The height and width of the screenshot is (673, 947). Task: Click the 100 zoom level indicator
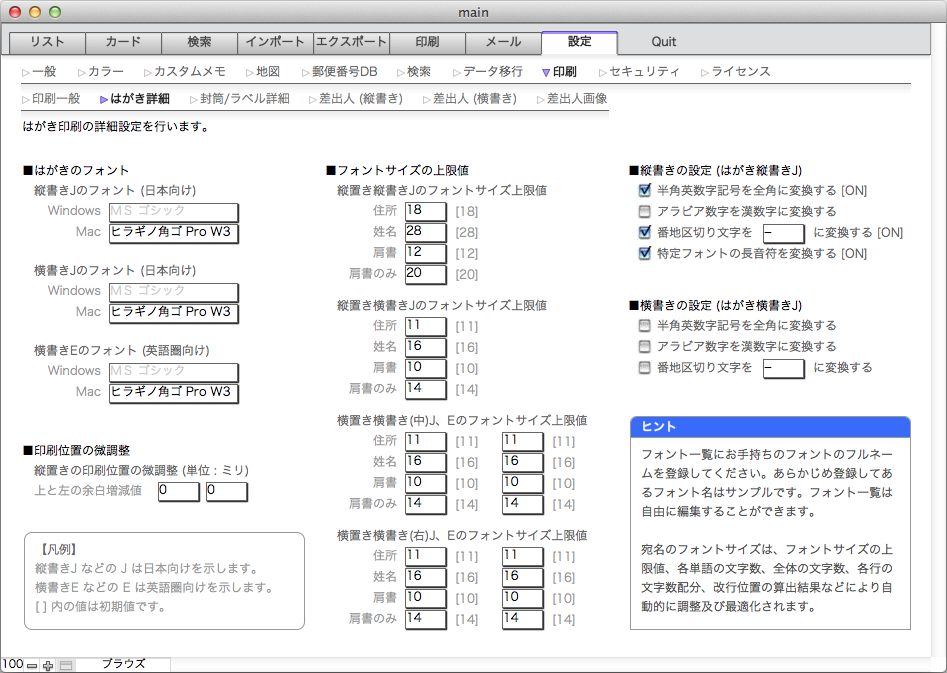point(12,664)
